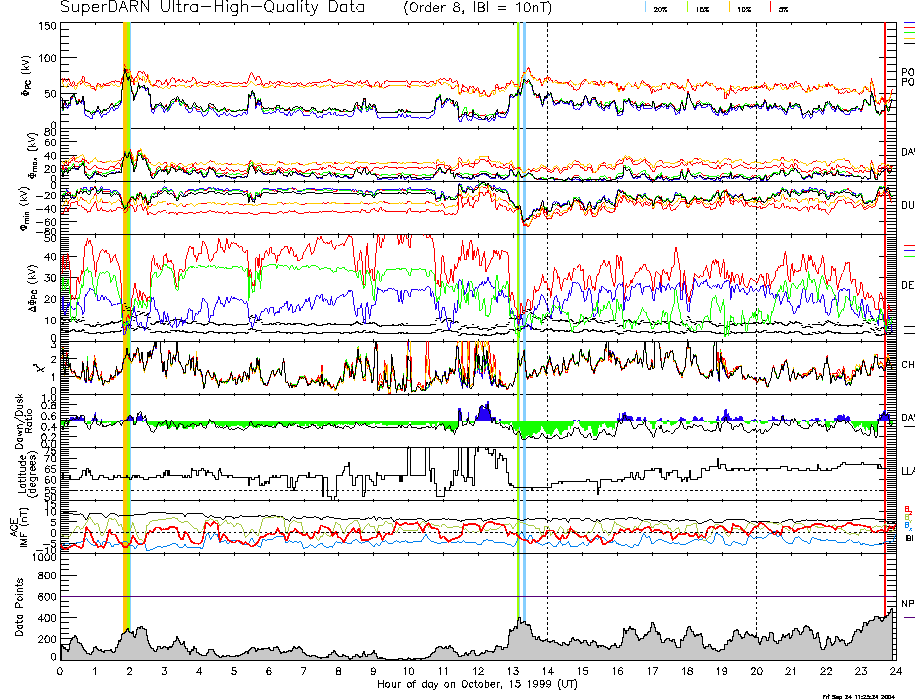This screenshot has width=915, height=700.
Task: Click the 'Data Points' axis label
Action: pyautogui.click(x=19, y=607)
